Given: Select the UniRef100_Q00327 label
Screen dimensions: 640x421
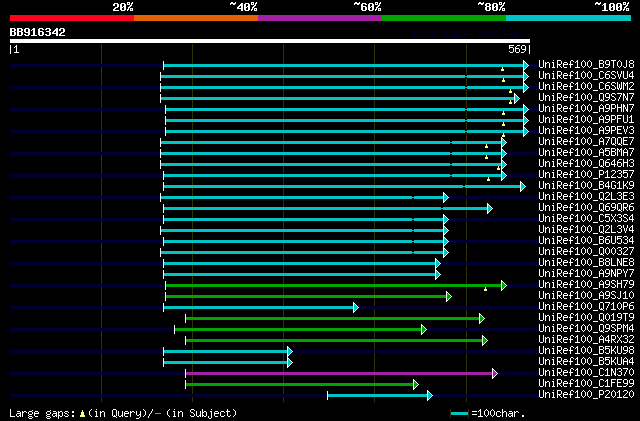Looking at the screenshot, I should (586, 251).
